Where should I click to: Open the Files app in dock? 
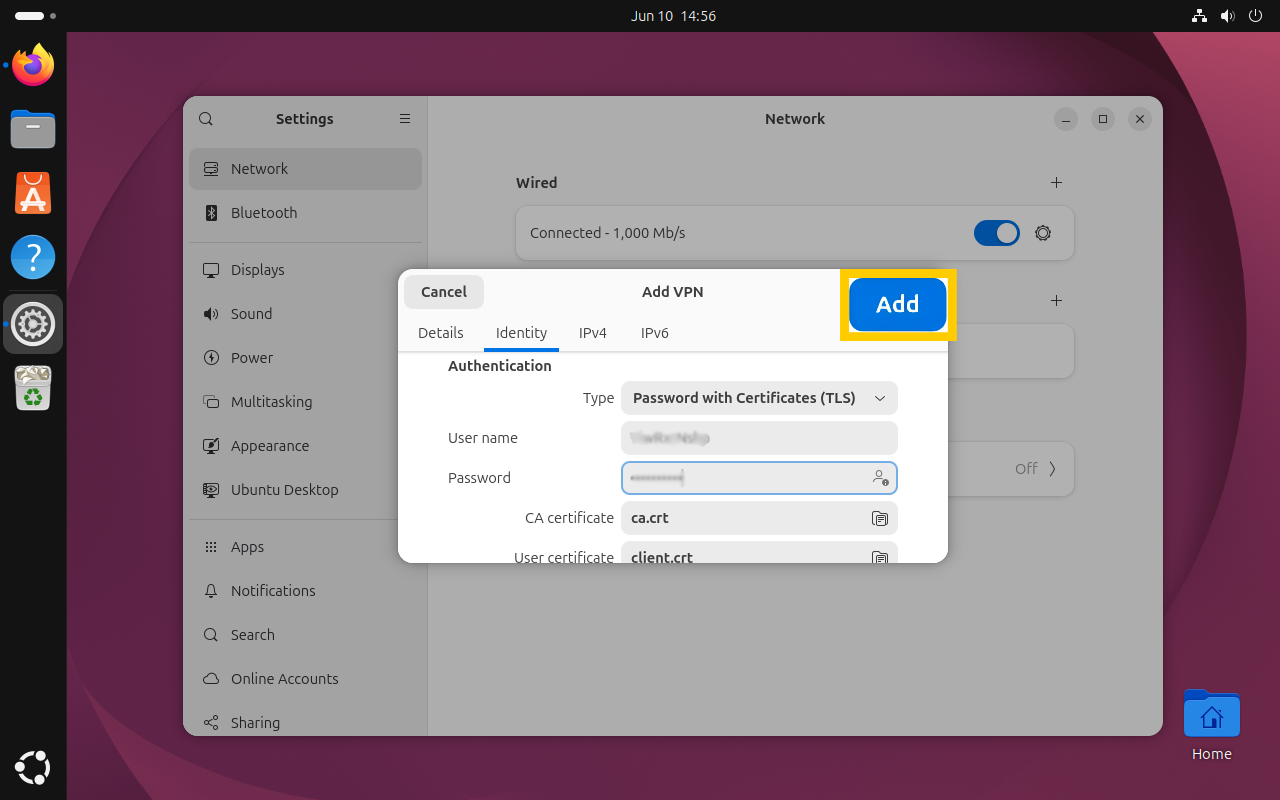coord(33,130)
